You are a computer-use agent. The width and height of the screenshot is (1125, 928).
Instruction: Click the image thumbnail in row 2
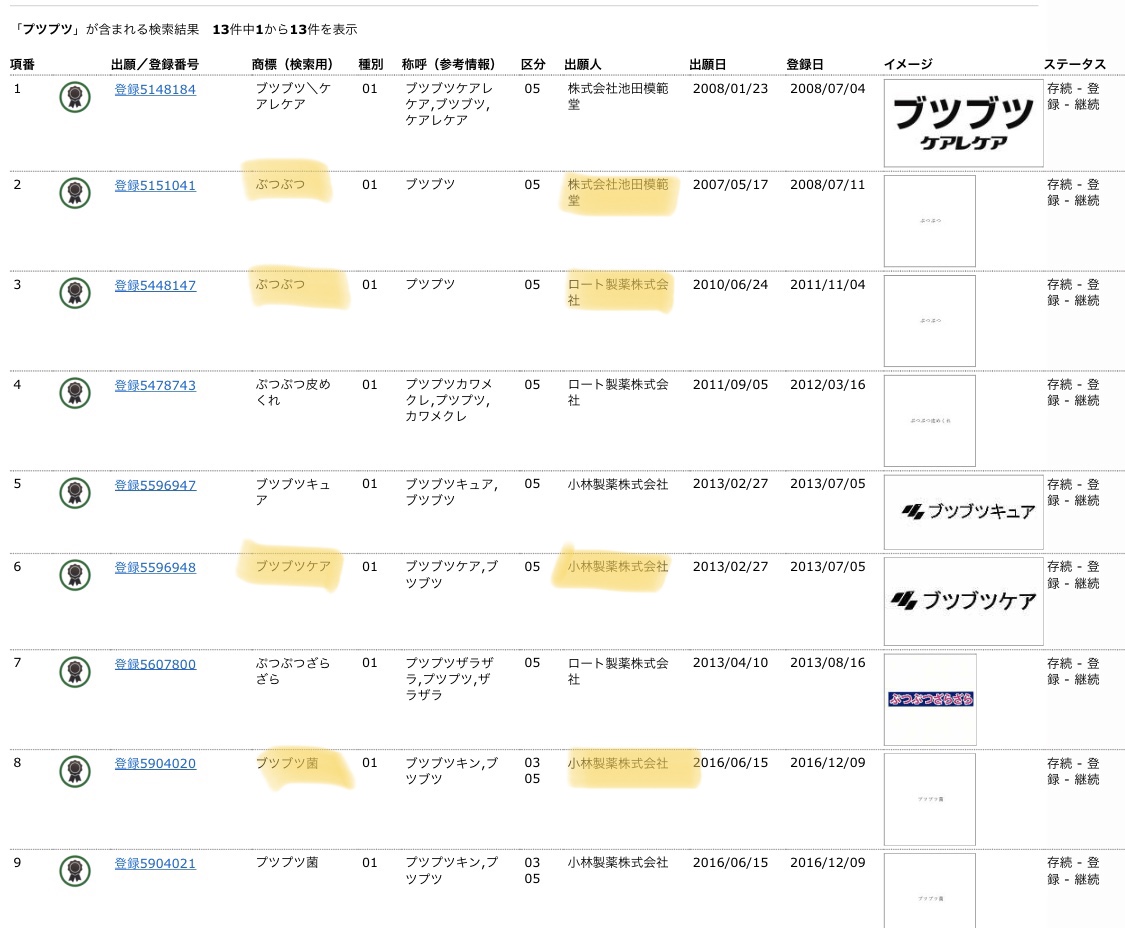click(930, 221)
